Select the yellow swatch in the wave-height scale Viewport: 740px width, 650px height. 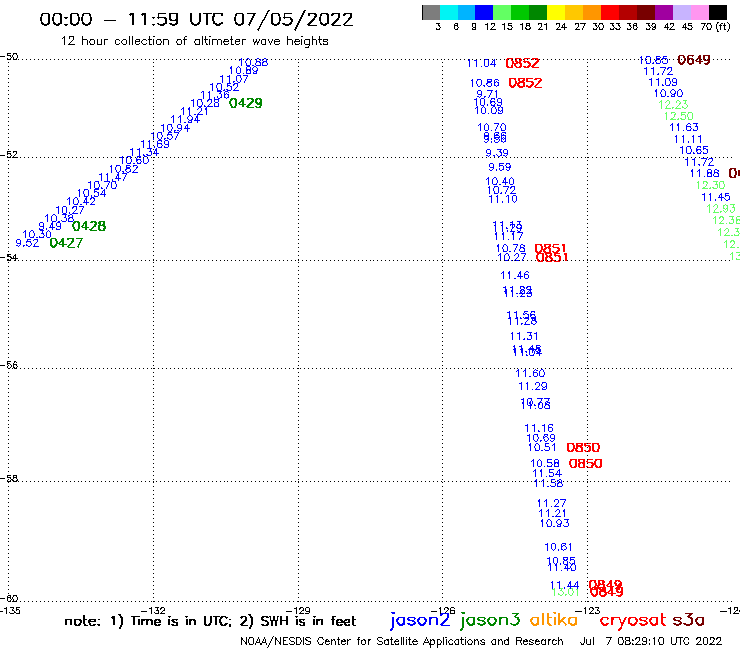pos(556,12)
